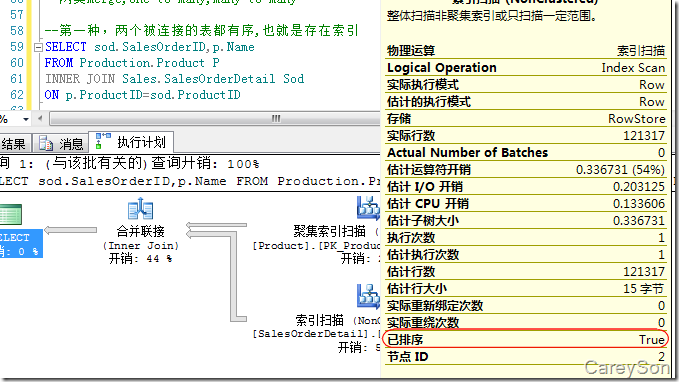This screenshot has width=679, height=382.
Task: Click the Logical Operation Index Scan row
Action: click(526, 68)
